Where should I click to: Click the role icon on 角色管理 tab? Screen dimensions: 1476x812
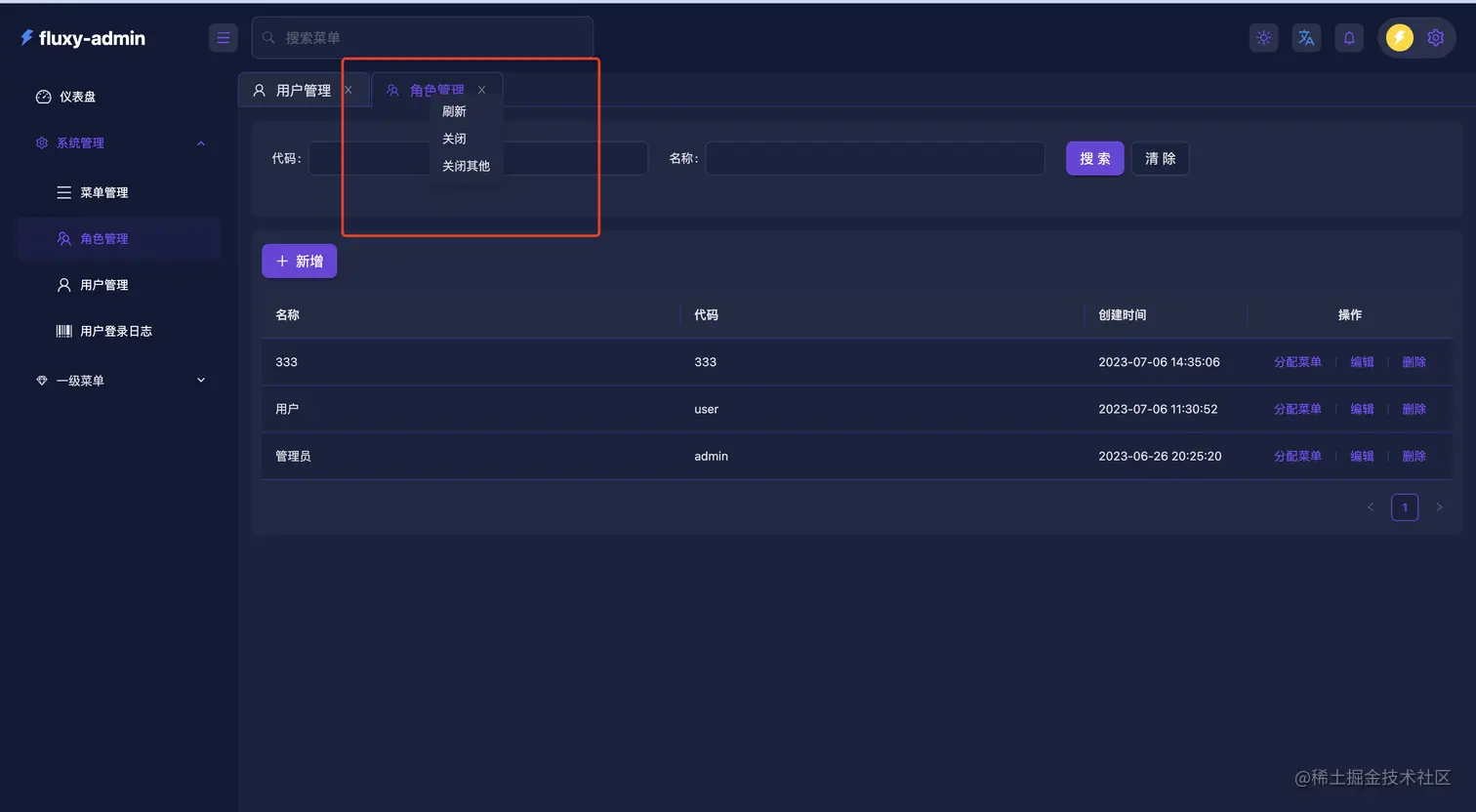tap(392, 90)
